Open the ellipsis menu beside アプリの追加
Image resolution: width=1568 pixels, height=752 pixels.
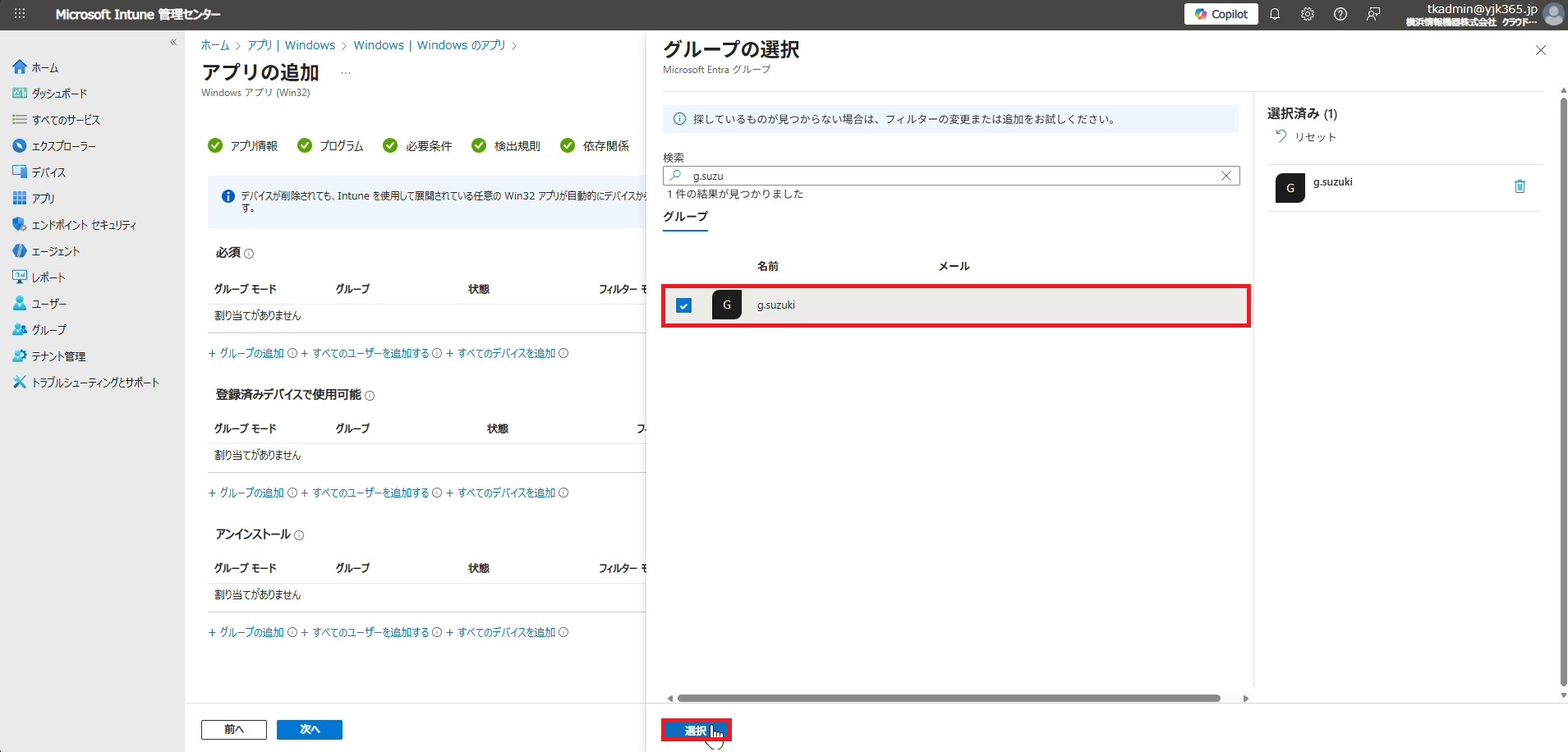pyautogui.click(x=346, y=73)
